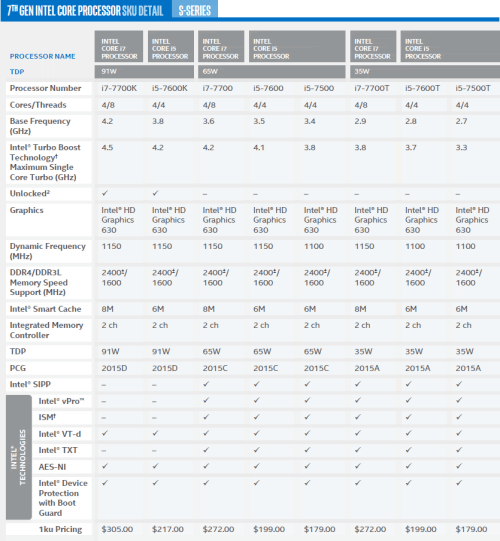Image resolution: width=500 pixels, height=541 pixels.
Task: Click the Intel SIPP checkmark for i7-7700
Action: click(x=206, y=384)
